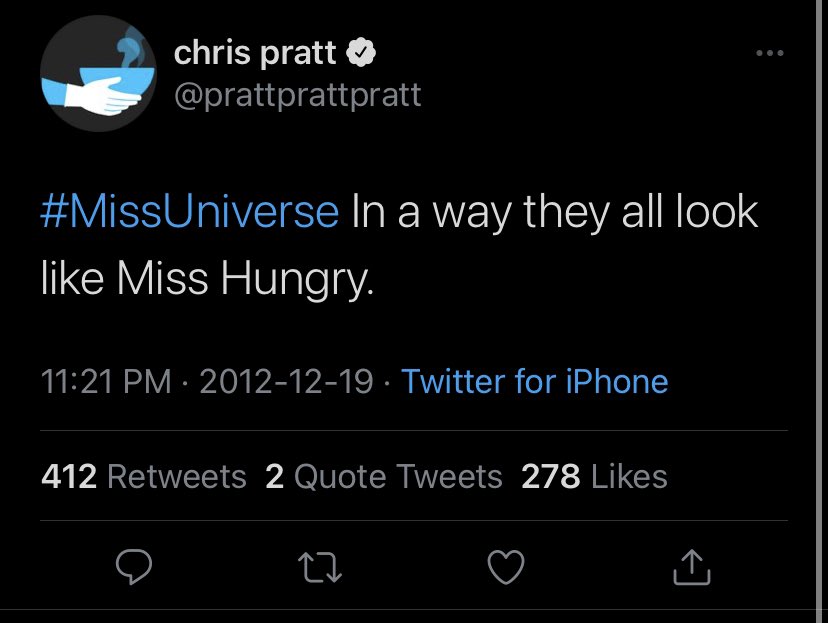
Task: Open the share tweet icon
Action: 691,568
